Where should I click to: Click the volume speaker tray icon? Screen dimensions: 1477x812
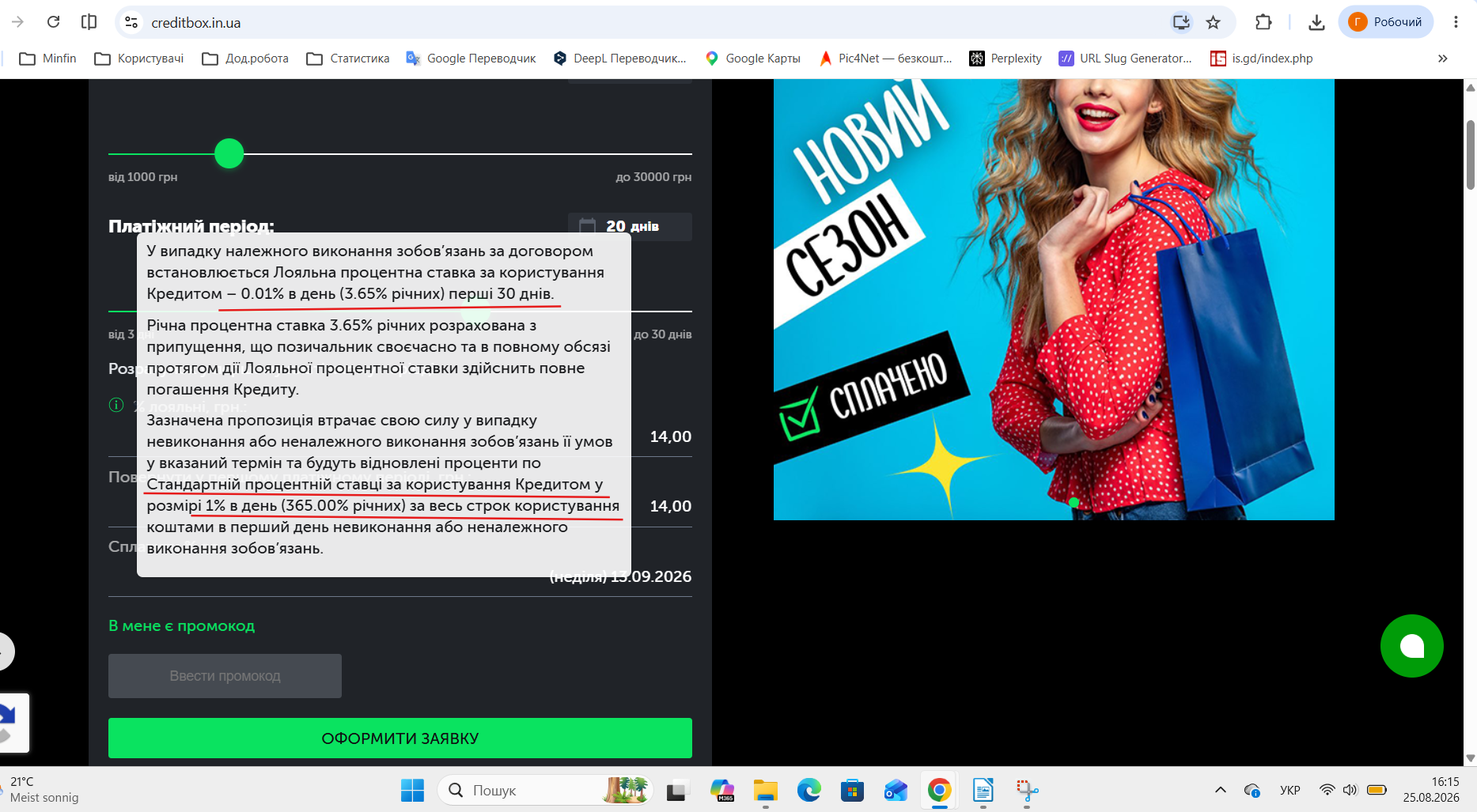pyautogui.click(x=1350, y=790)
